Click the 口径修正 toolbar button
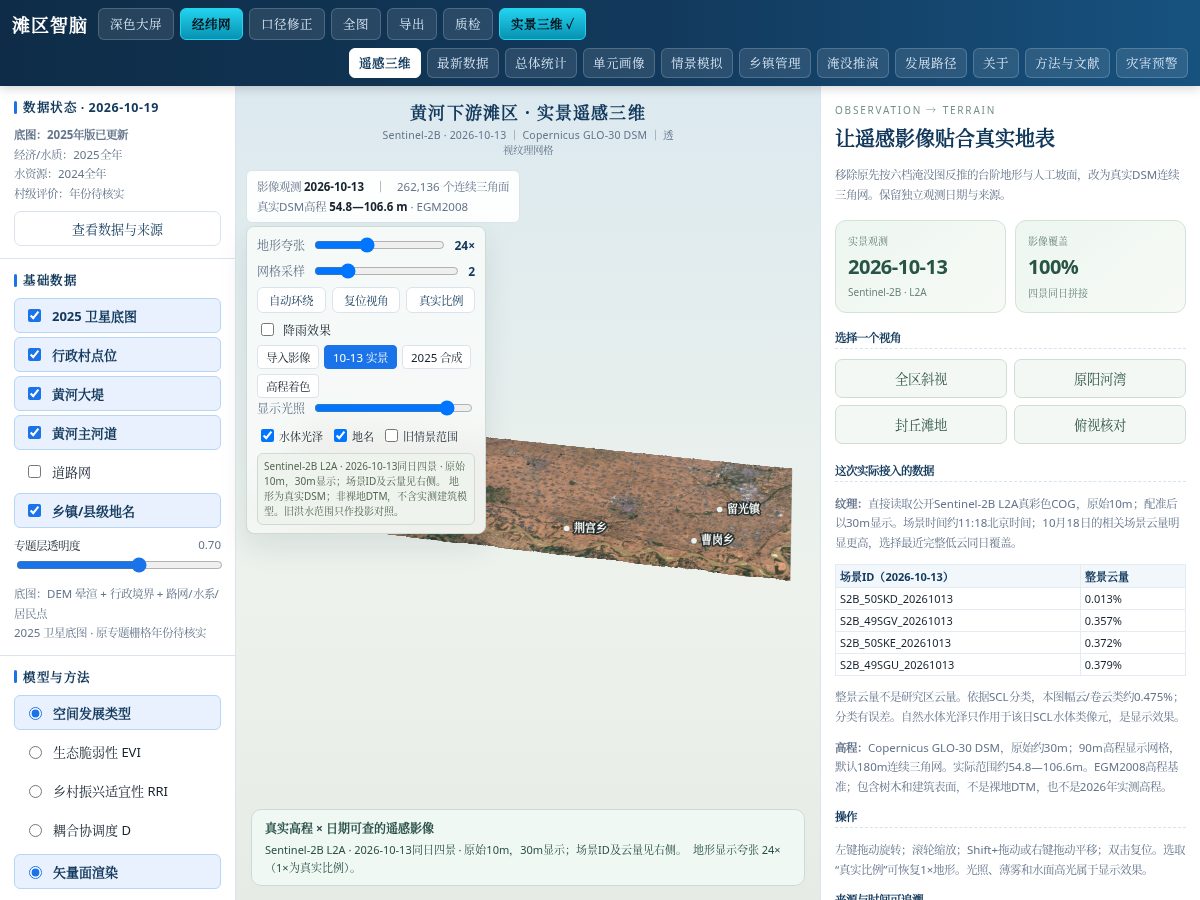Viewport: 1200px width, 900px height. coord(287,24)
